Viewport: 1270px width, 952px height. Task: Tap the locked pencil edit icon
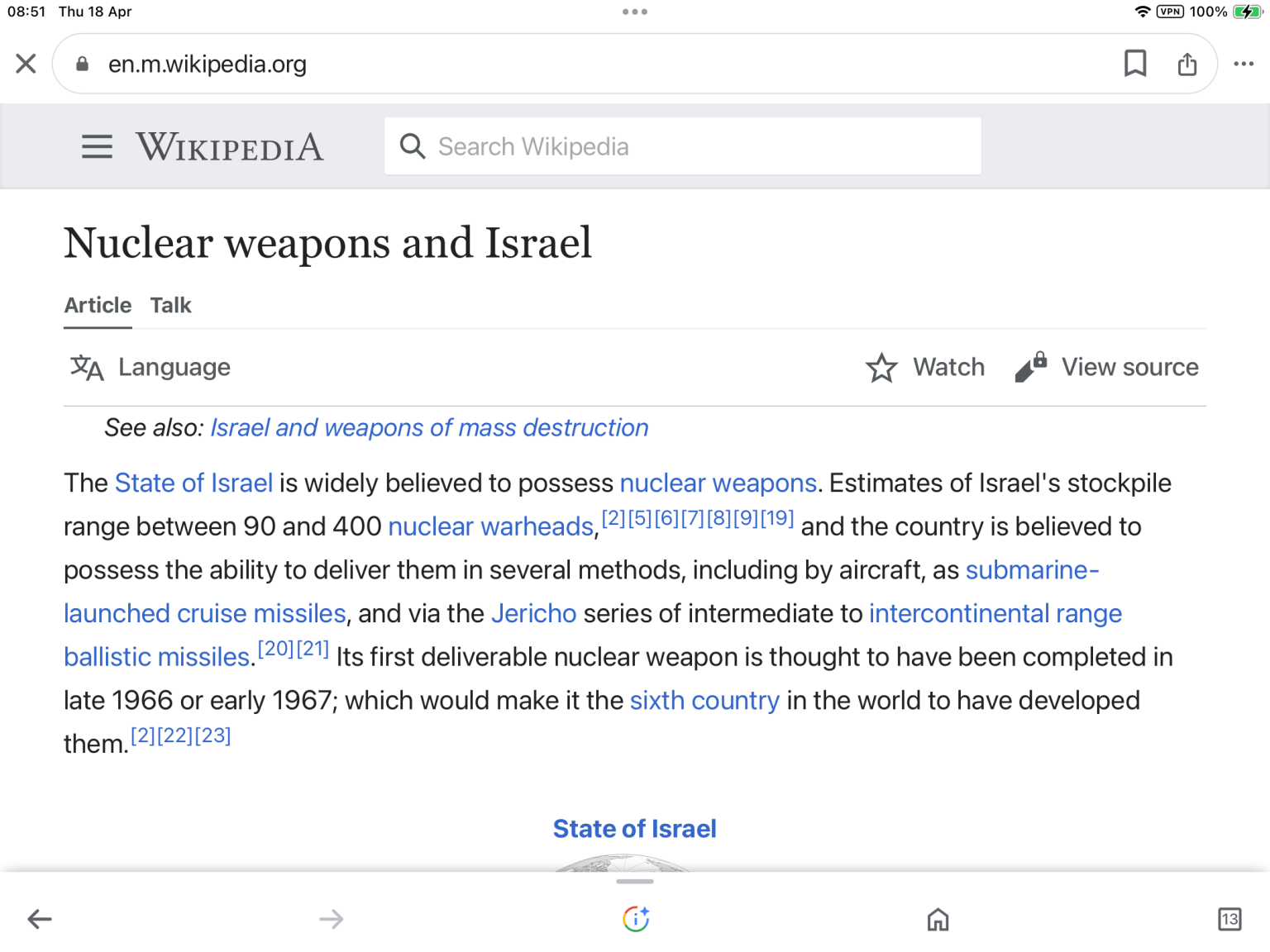[x=1031, y=367]
